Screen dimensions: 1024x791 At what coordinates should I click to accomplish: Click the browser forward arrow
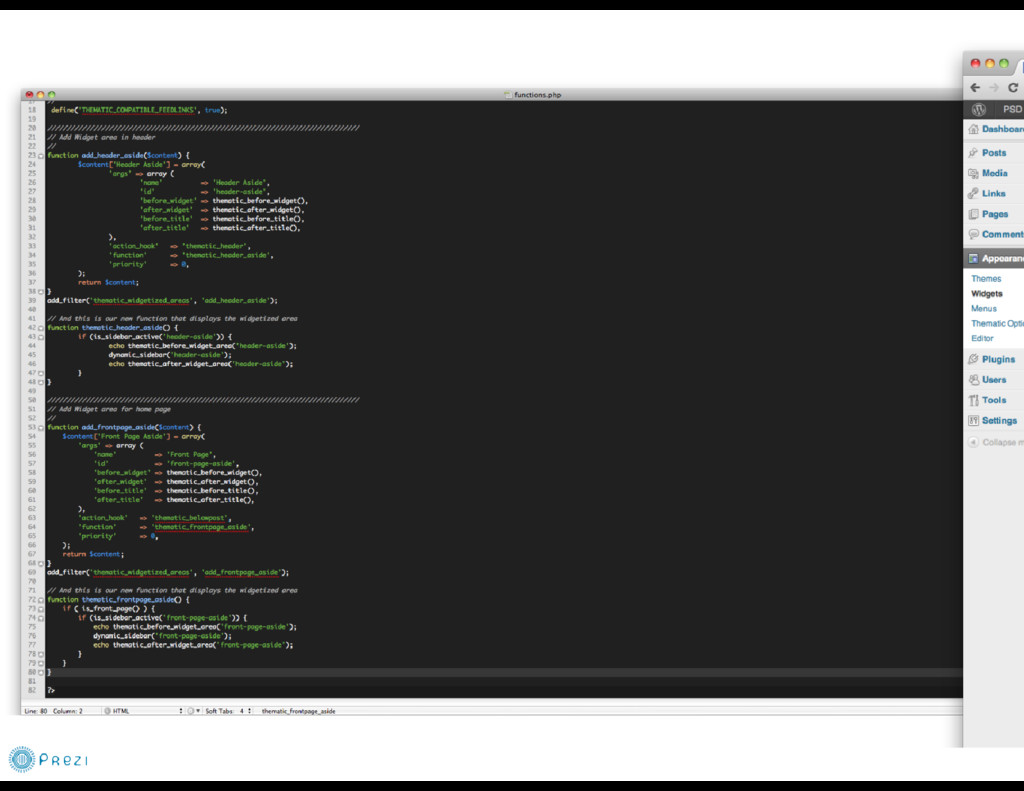pyautogui.click(x=993, y=88)
